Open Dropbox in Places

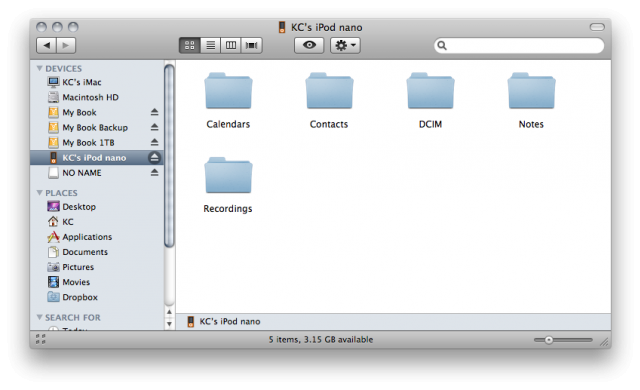(x=97, y=297)
